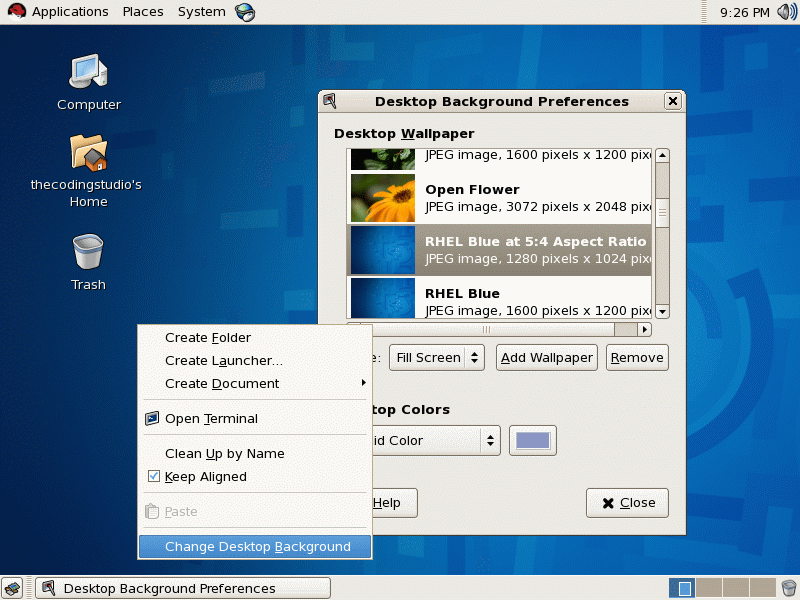Click the horizontal scrollbar right arrow
Viewport: 800px width, 600px height.
pyautogui.click(x=645, y=330)
